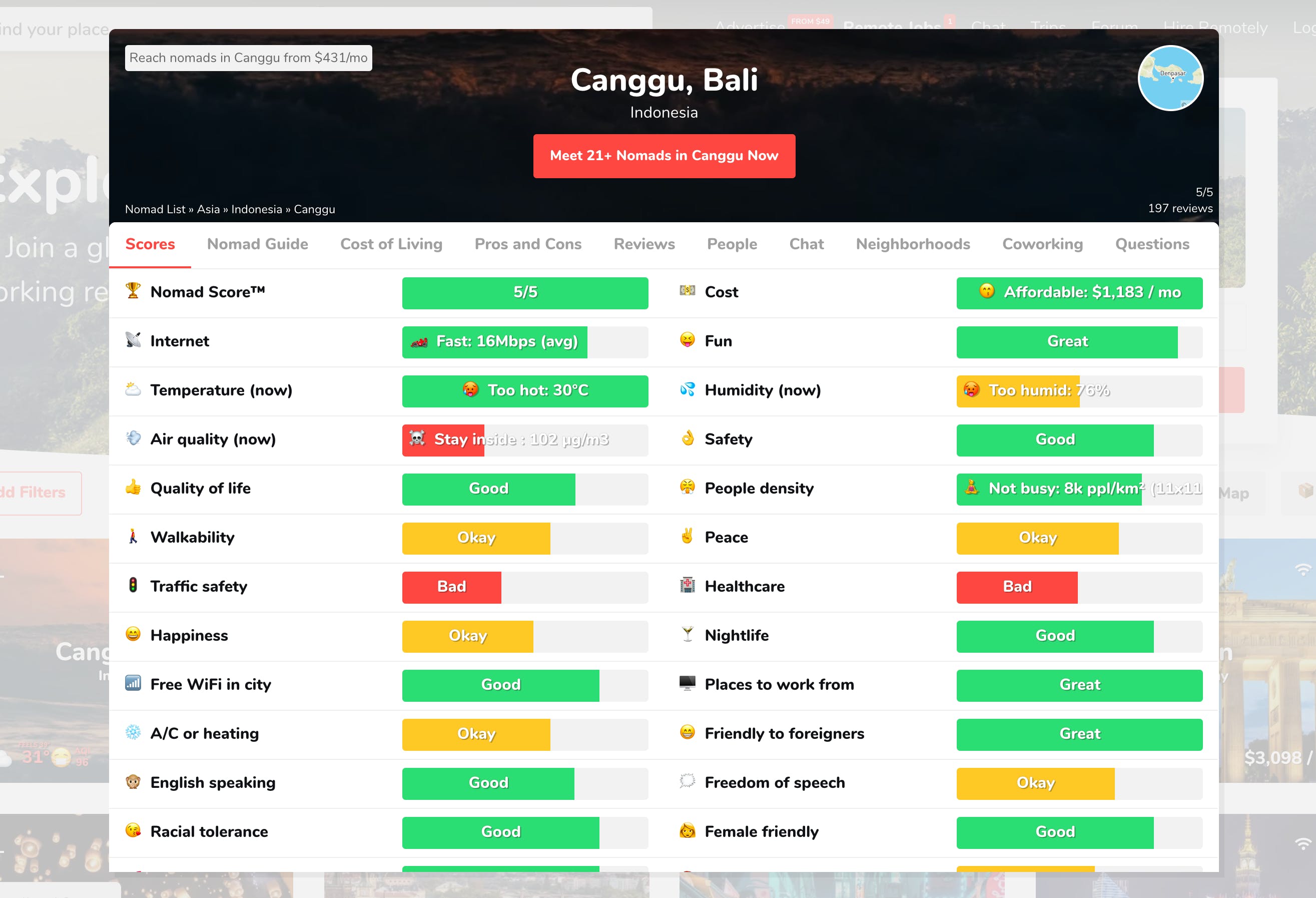
Task: Switch to the Cost of Living tab
Action: [x=391, y=244]
